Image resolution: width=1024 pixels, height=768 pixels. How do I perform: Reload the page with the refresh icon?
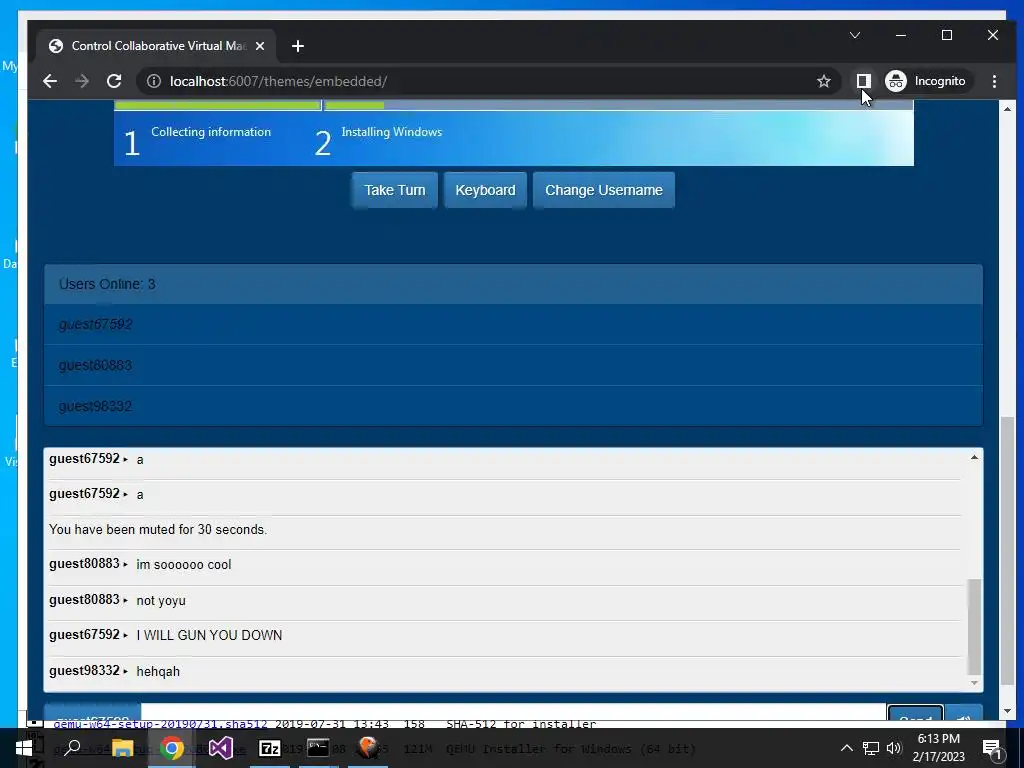click(x=114, y=81)
